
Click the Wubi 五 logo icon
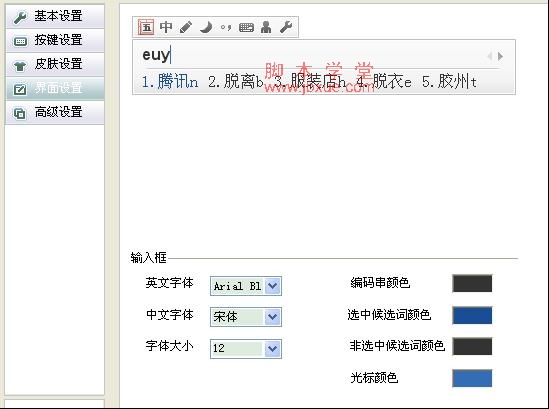[x=146, y=27]
